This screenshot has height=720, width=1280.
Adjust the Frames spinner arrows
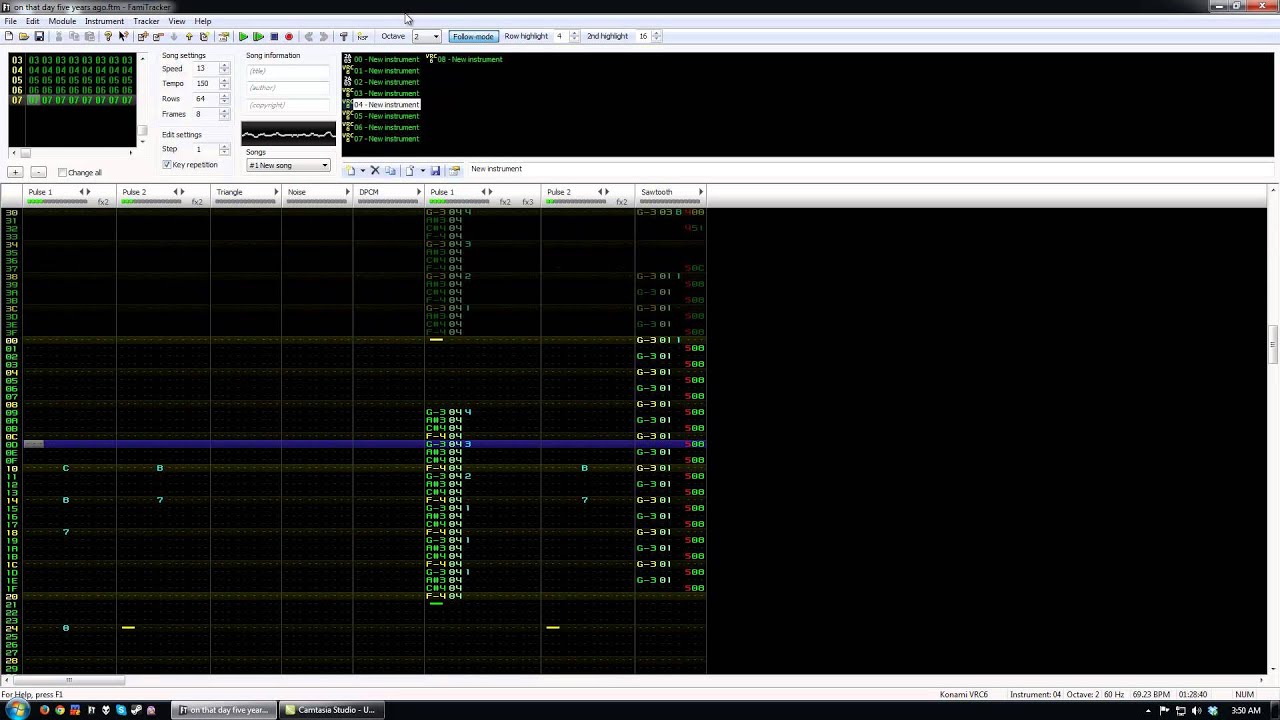point(224,114)
